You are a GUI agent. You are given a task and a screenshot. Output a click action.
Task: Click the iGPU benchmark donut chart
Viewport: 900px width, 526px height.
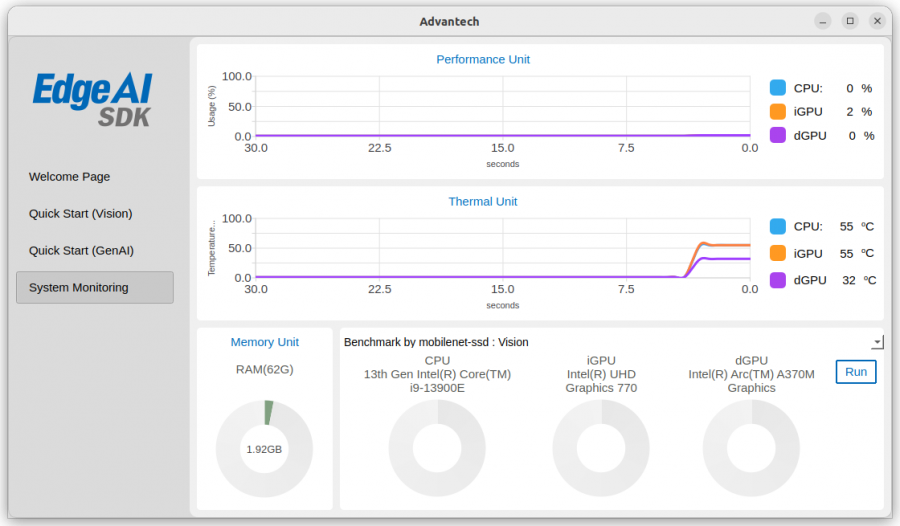[x=601, y=448]
